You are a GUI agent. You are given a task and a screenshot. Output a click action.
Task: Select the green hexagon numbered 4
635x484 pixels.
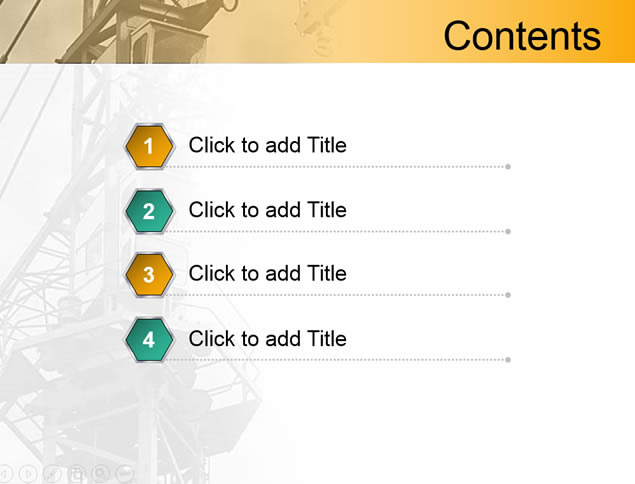coord(149,339)
